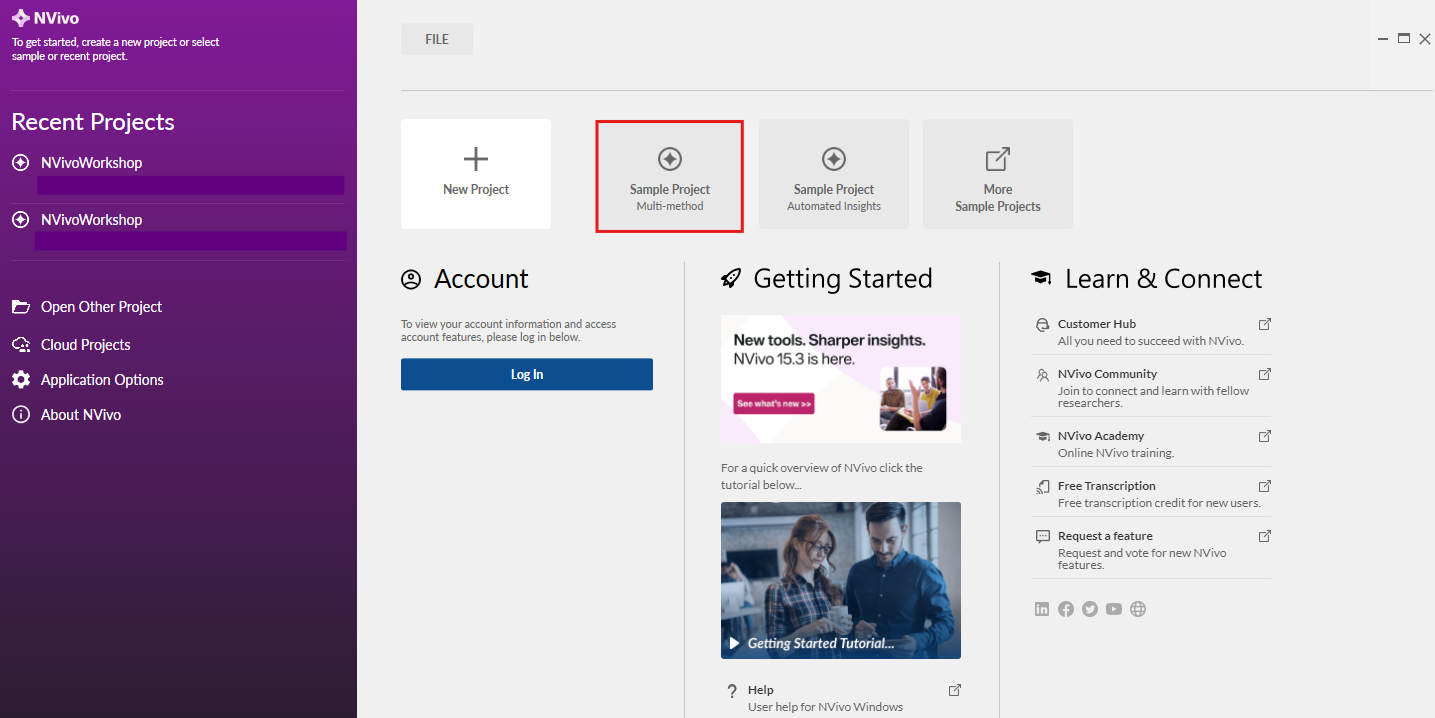
Task: Click NVivo Academy external link icon
Action: point(1265,436)
